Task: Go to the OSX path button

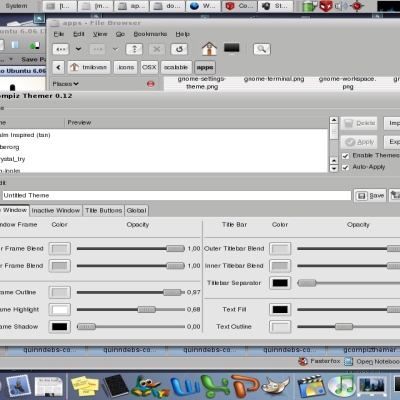Action: point(149,67)
